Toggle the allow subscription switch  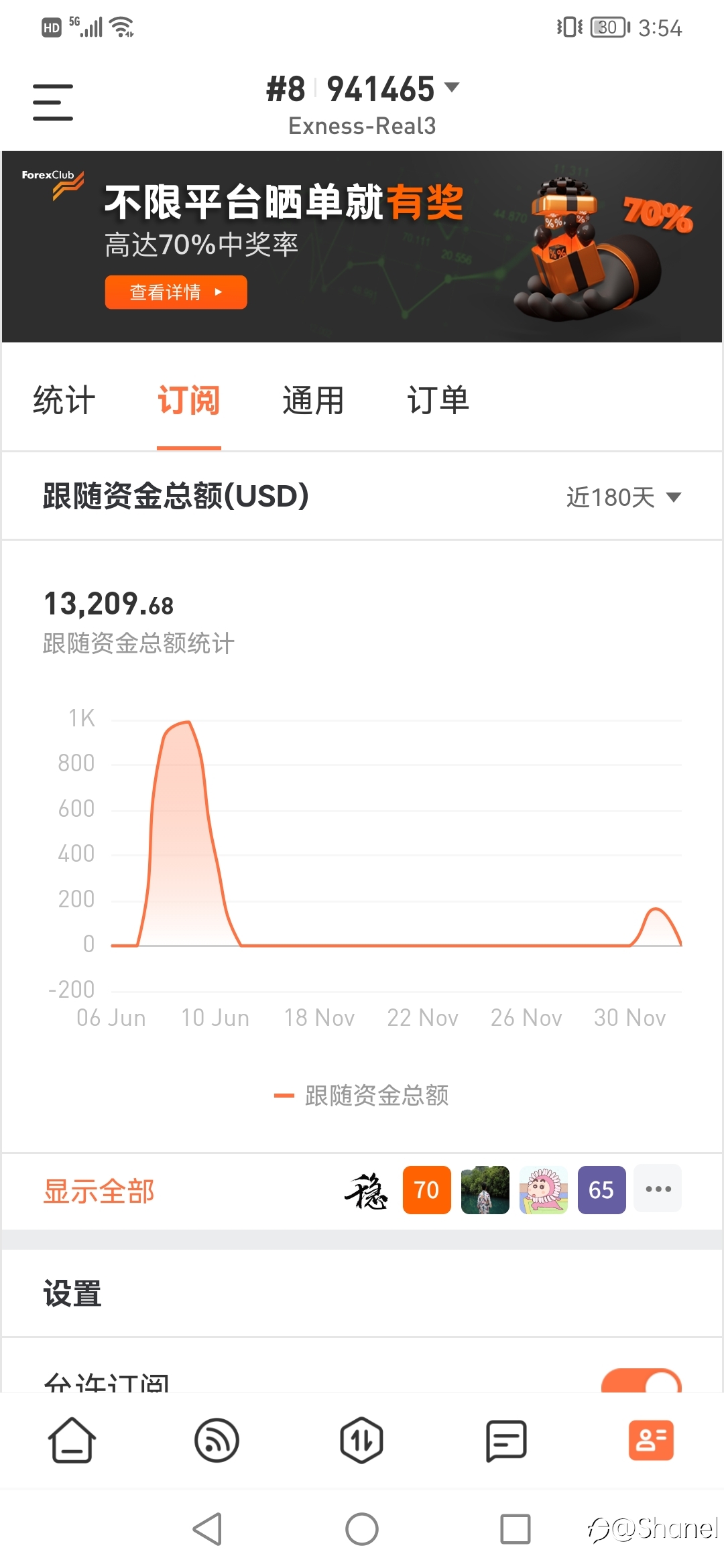click(642, 1380)
